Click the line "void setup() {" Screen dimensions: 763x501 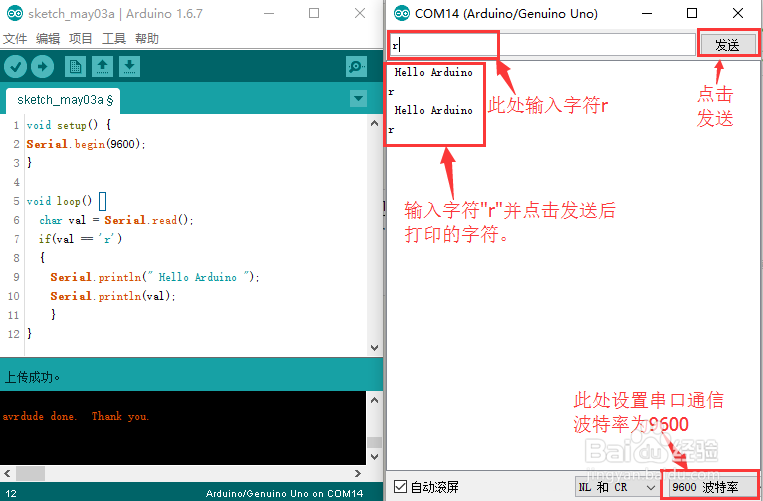(69, 125)
